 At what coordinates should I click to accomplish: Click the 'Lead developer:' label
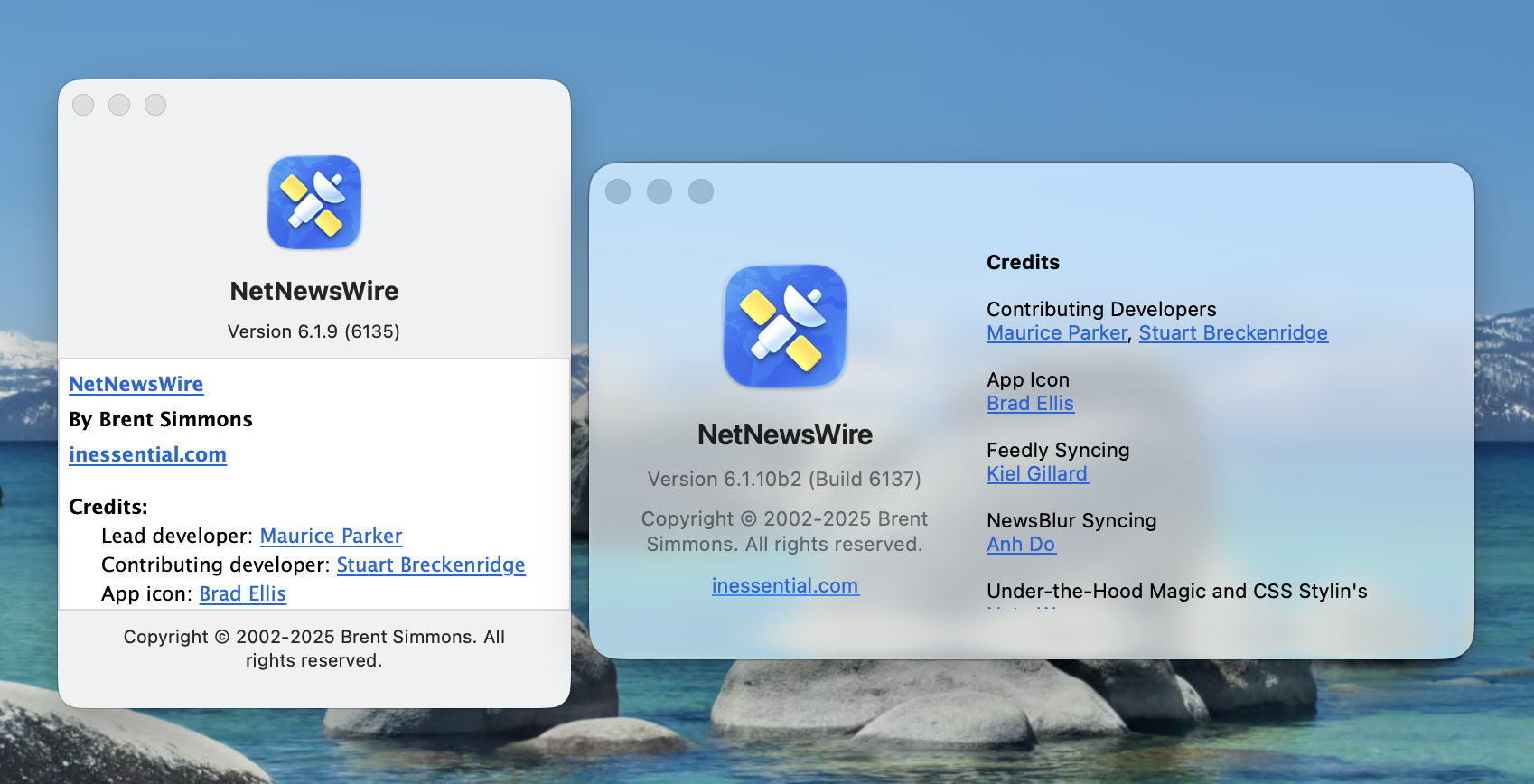coord(177,536)
